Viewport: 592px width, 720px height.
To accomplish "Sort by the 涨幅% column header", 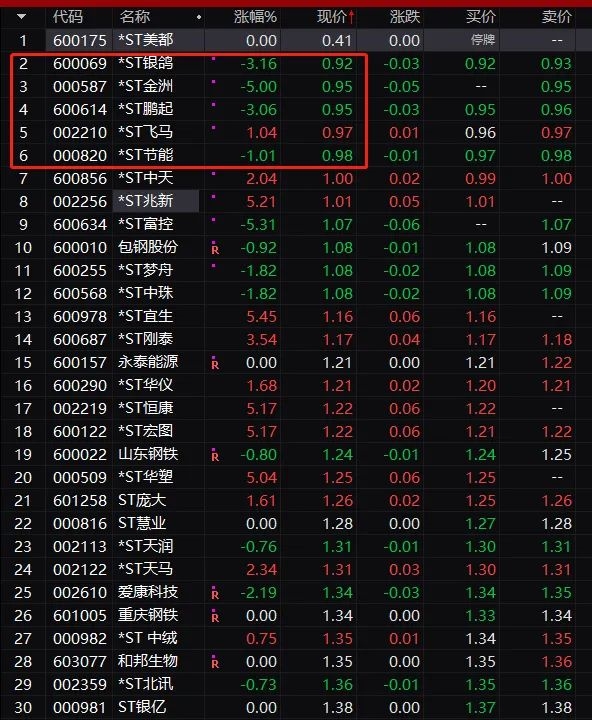I will [255, 17].
